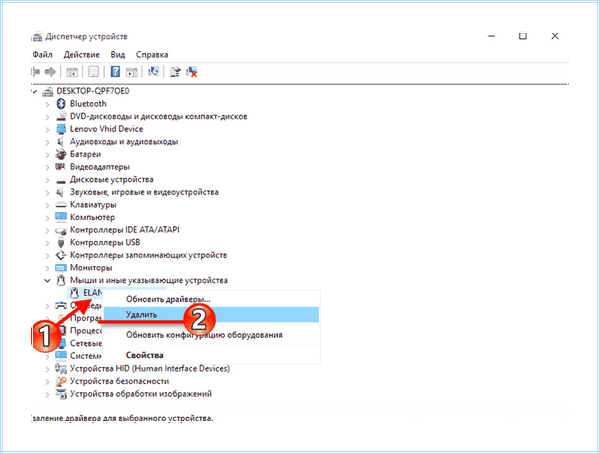Select the DVD-дисководы category icon
Image resolution: width=600 pixels, height=454 pixels.
[61, 116]
